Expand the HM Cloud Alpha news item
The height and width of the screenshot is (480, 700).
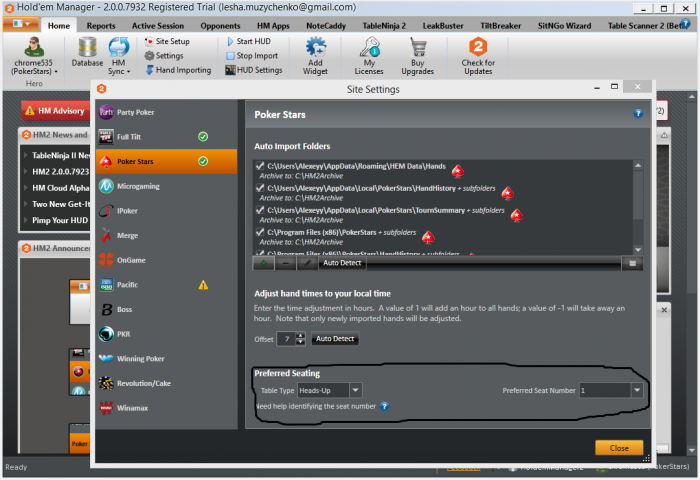25,188
